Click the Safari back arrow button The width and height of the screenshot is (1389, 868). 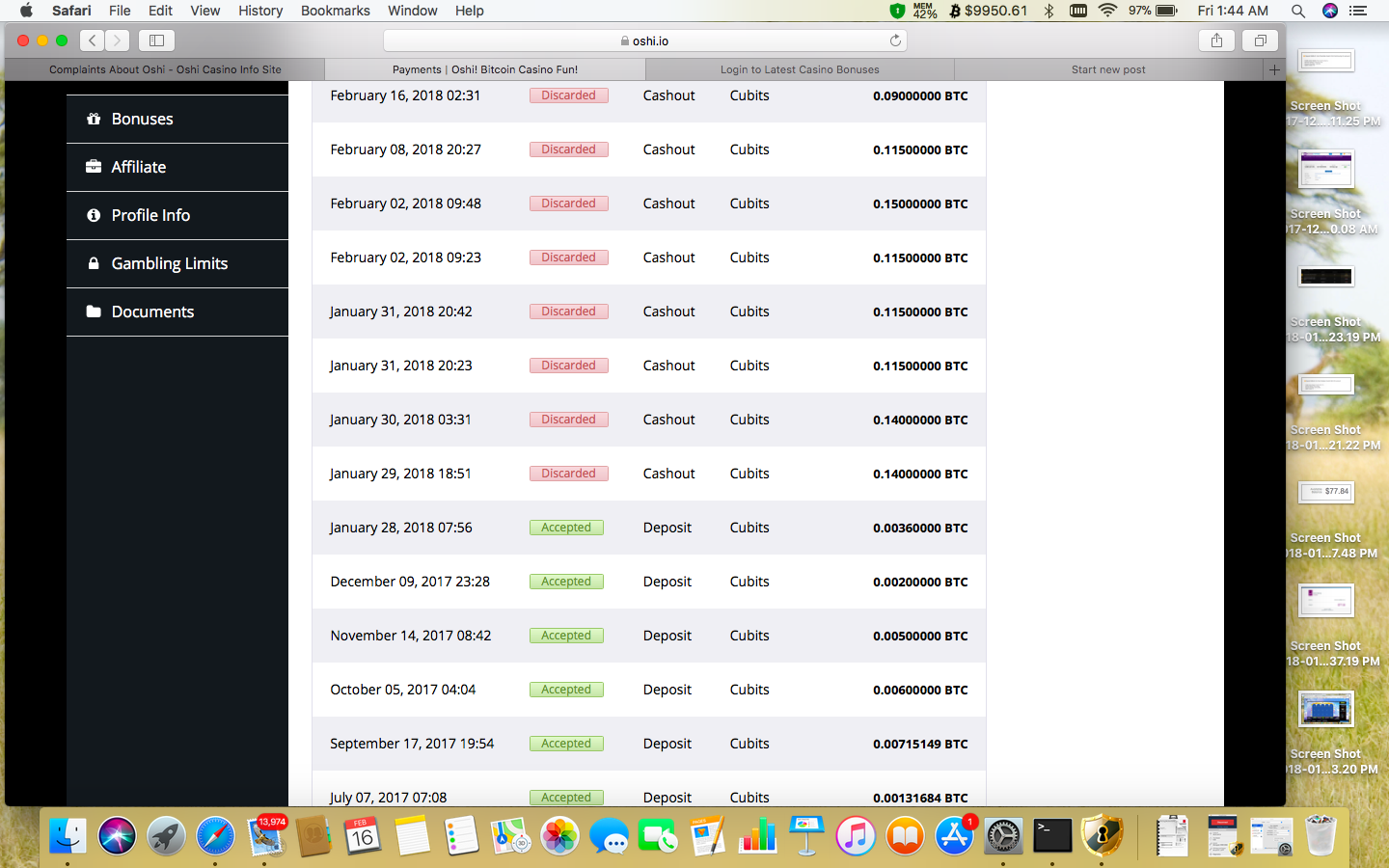pos(92,41)
